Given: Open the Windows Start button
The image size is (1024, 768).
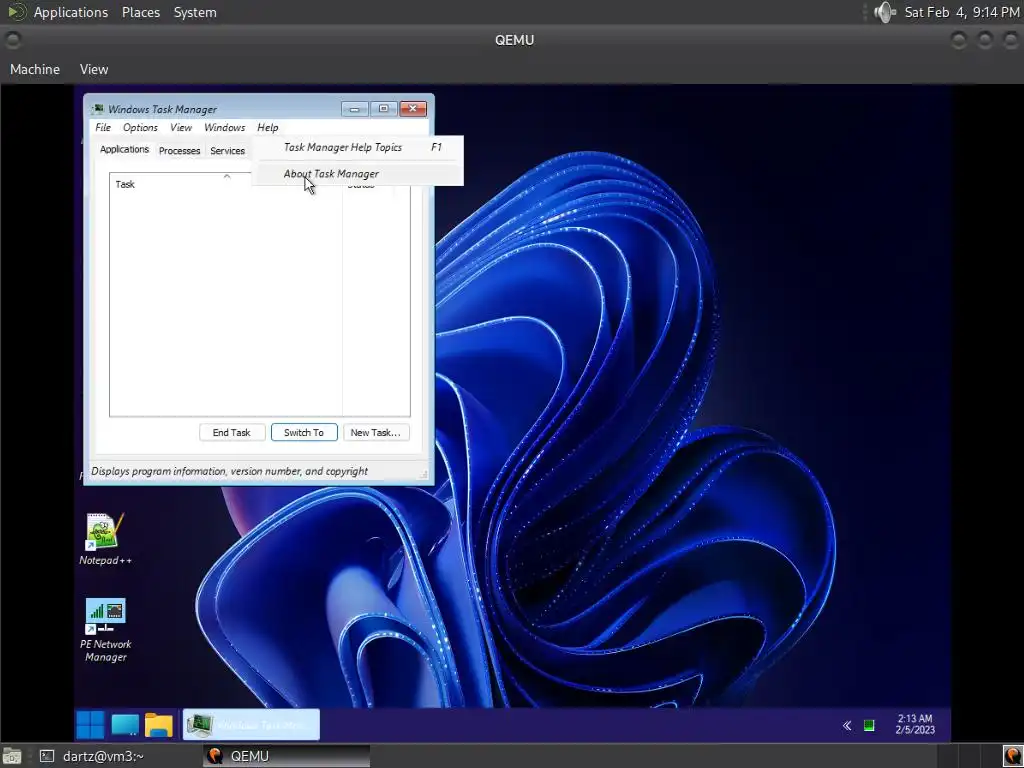Looking at the screenshot, I should (x=90, y=725).
